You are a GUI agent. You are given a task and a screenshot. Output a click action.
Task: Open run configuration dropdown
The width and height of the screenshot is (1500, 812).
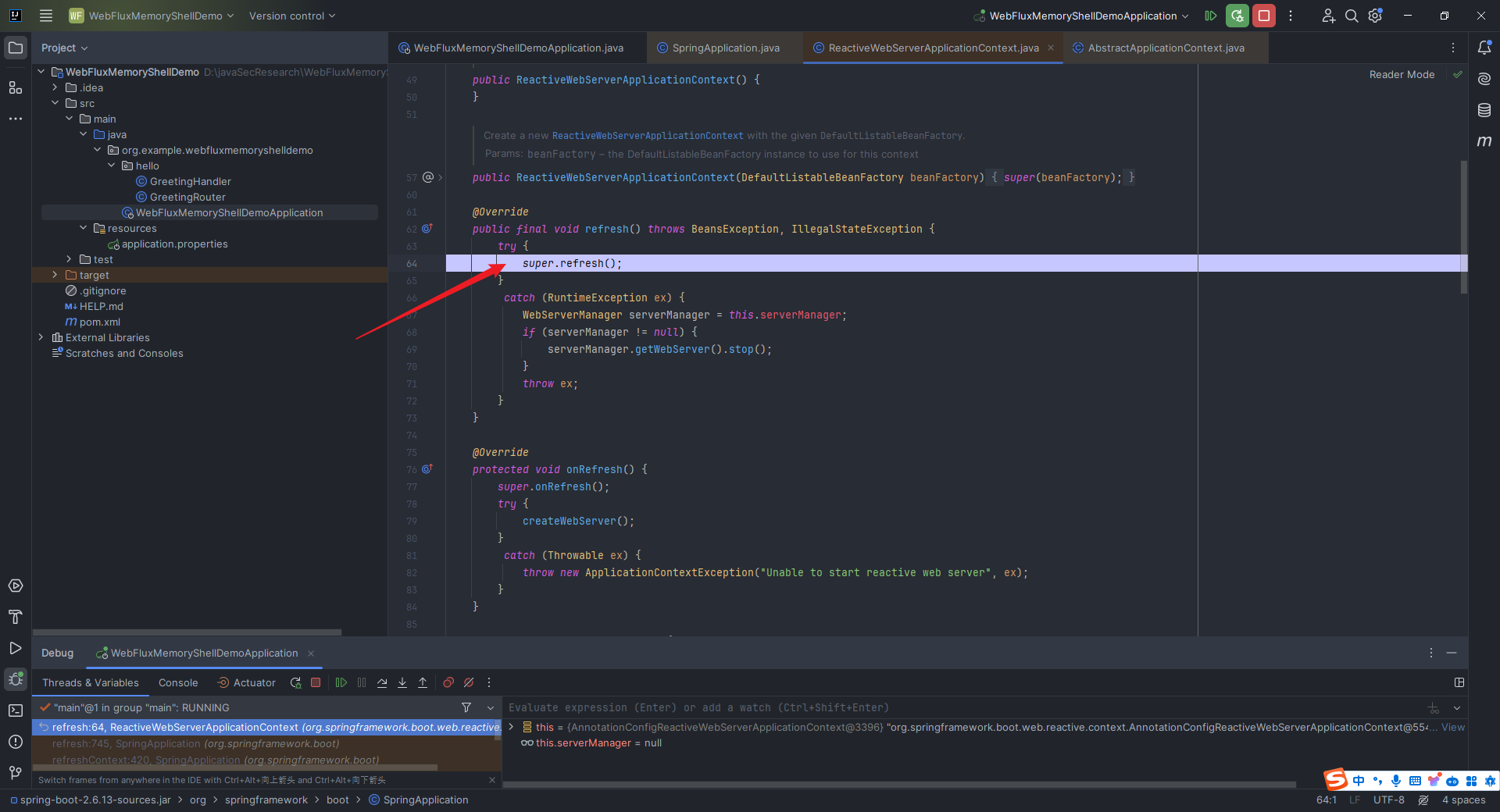click(1081, 16)
